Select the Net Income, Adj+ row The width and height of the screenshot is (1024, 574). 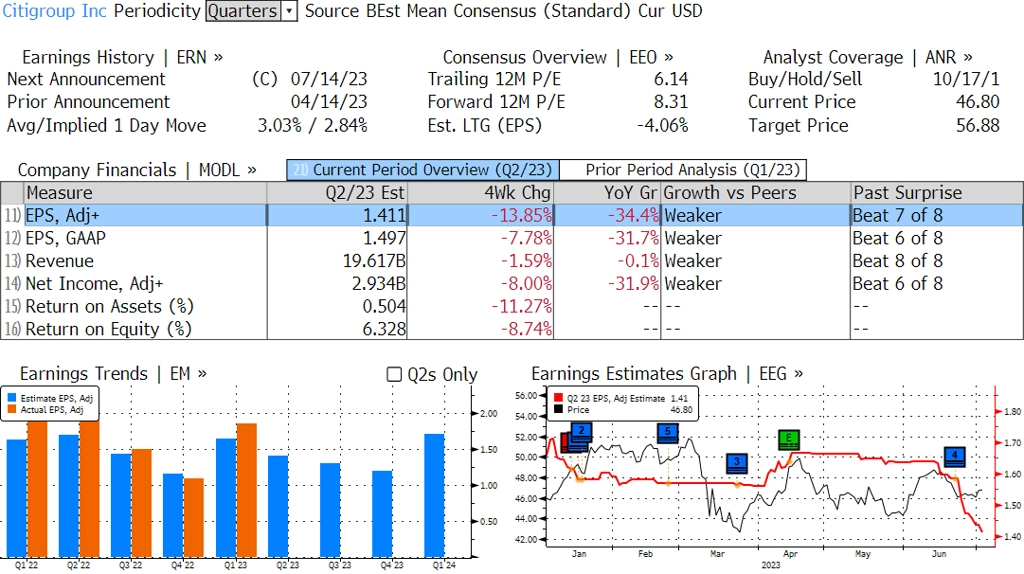[512, 284]
